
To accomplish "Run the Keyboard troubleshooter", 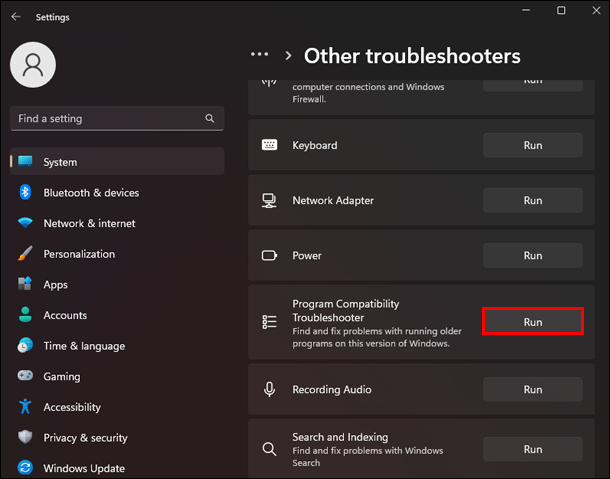I will (533, 145).
